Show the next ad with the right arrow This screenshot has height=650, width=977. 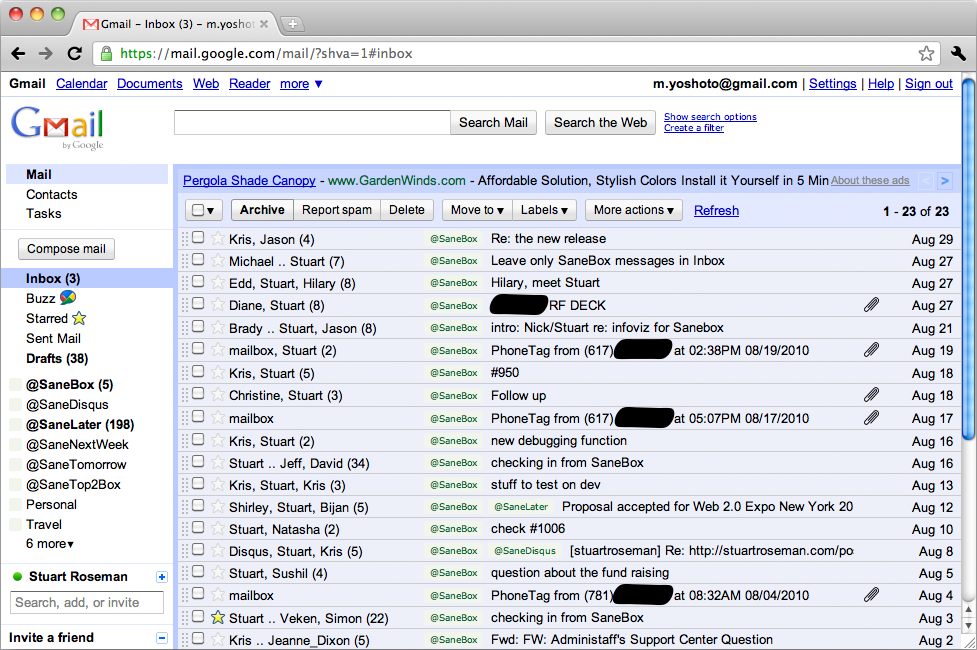point(945,181)
